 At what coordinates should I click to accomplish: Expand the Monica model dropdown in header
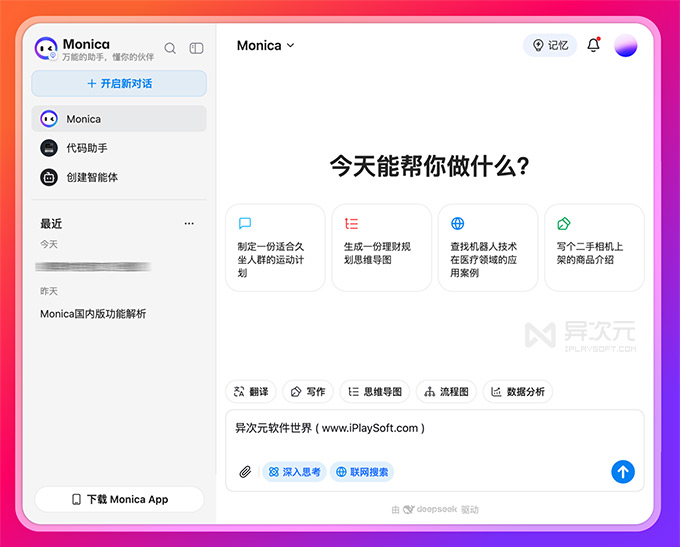point(265,46)
